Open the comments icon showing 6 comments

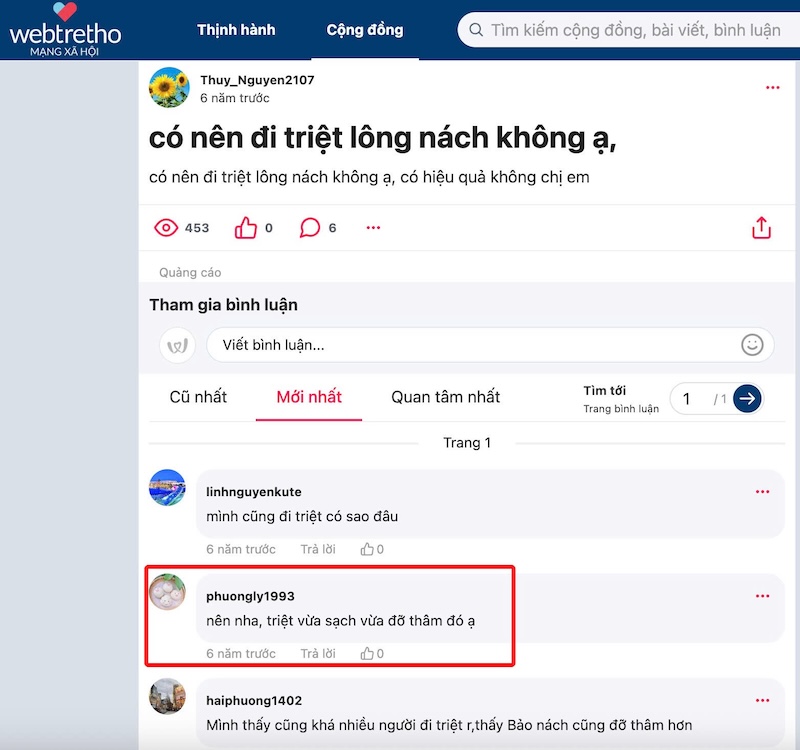point(310,227)
